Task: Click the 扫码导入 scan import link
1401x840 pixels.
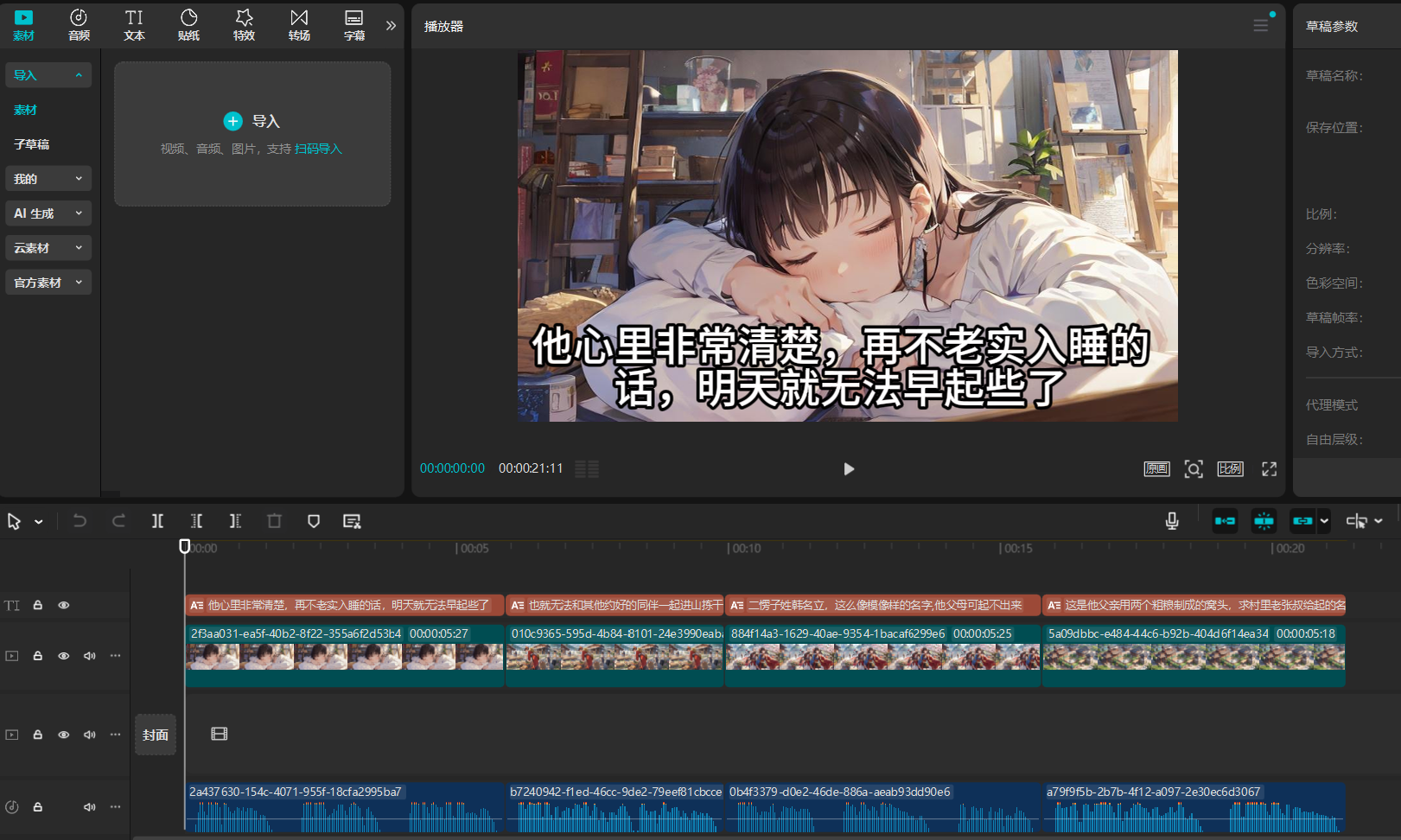Action: pos(319,149)
